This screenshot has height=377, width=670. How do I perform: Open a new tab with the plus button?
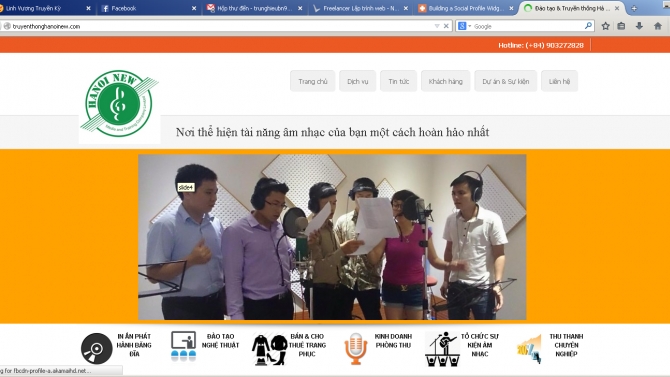pos(634,8)
